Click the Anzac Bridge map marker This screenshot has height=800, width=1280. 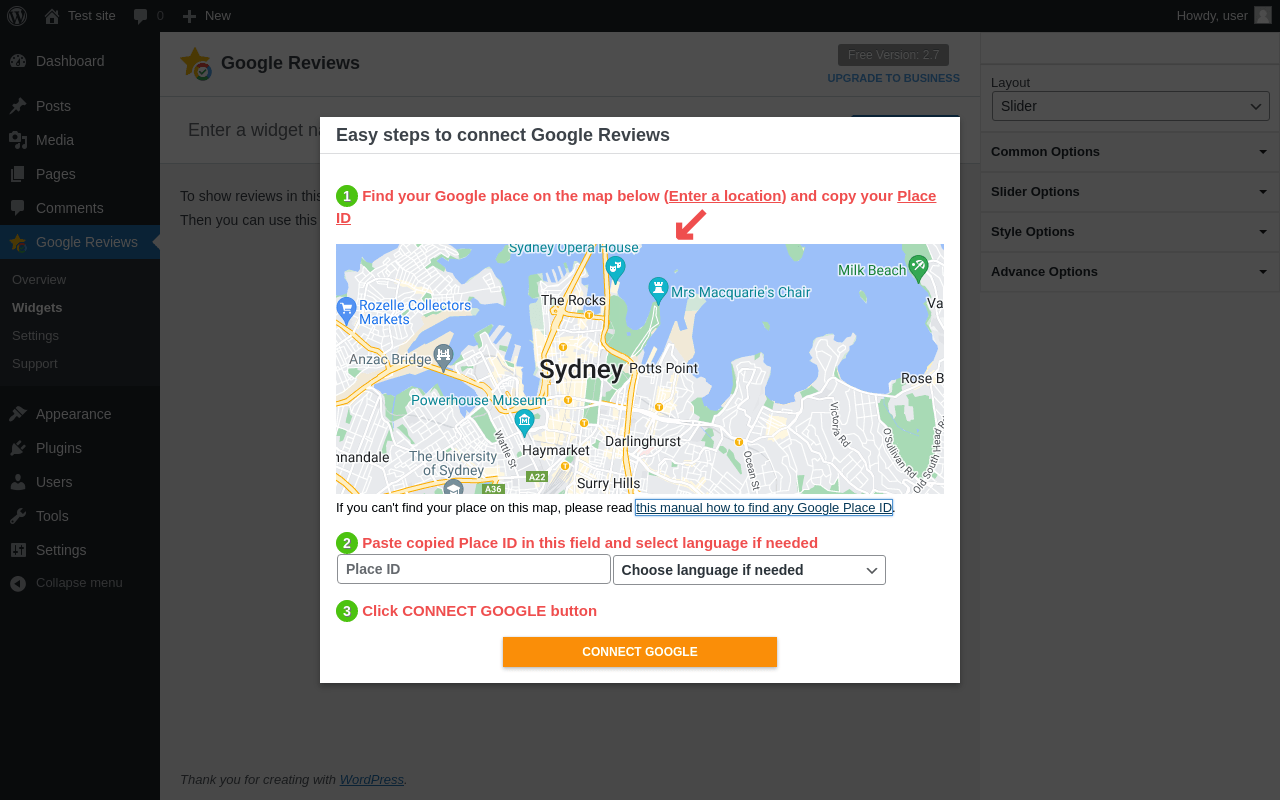point(444,357)
